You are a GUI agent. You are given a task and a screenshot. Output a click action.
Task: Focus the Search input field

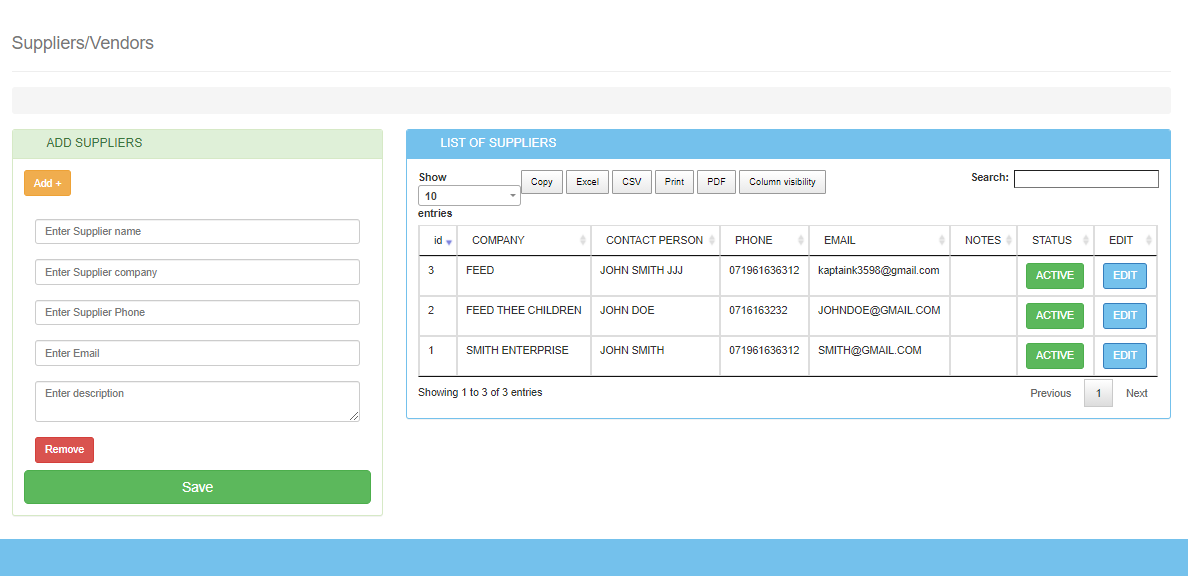1086,179
